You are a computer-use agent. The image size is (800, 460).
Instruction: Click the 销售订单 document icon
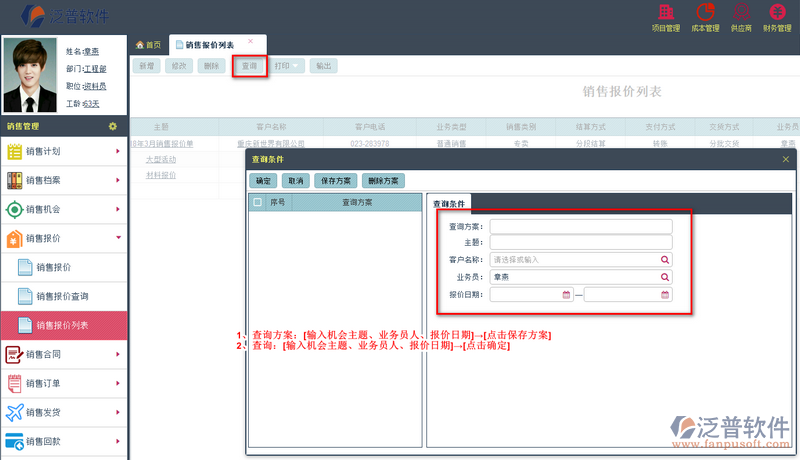[14, 383]
